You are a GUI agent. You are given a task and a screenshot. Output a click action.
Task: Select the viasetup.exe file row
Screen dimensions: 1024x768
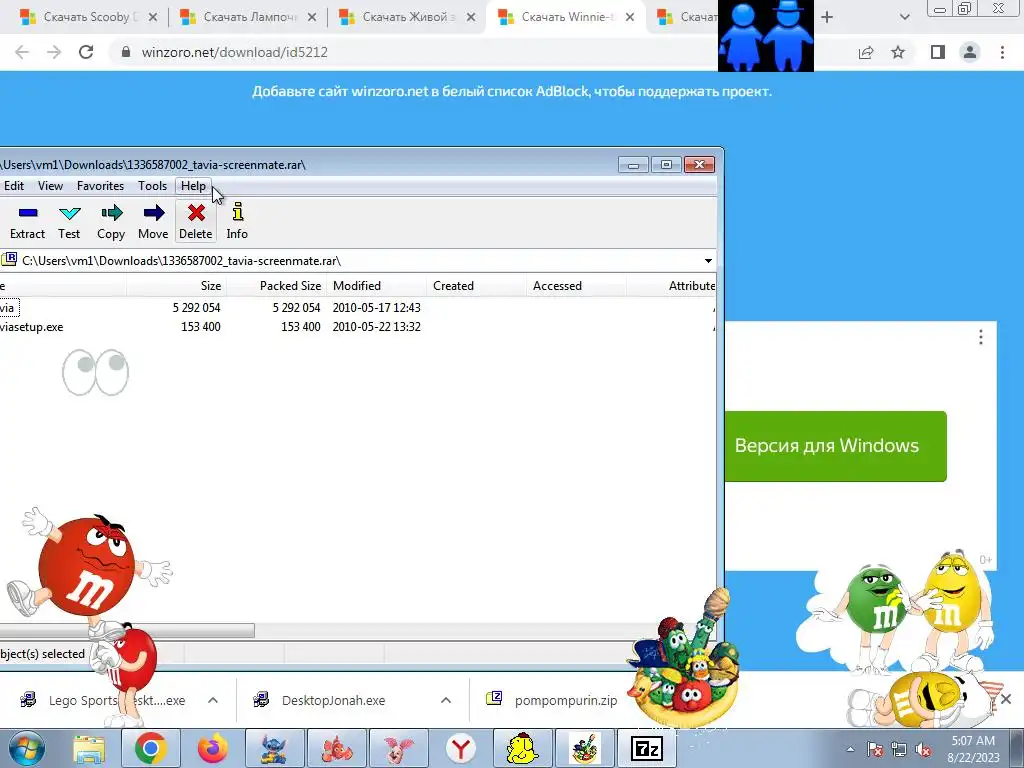click(358, 327)
